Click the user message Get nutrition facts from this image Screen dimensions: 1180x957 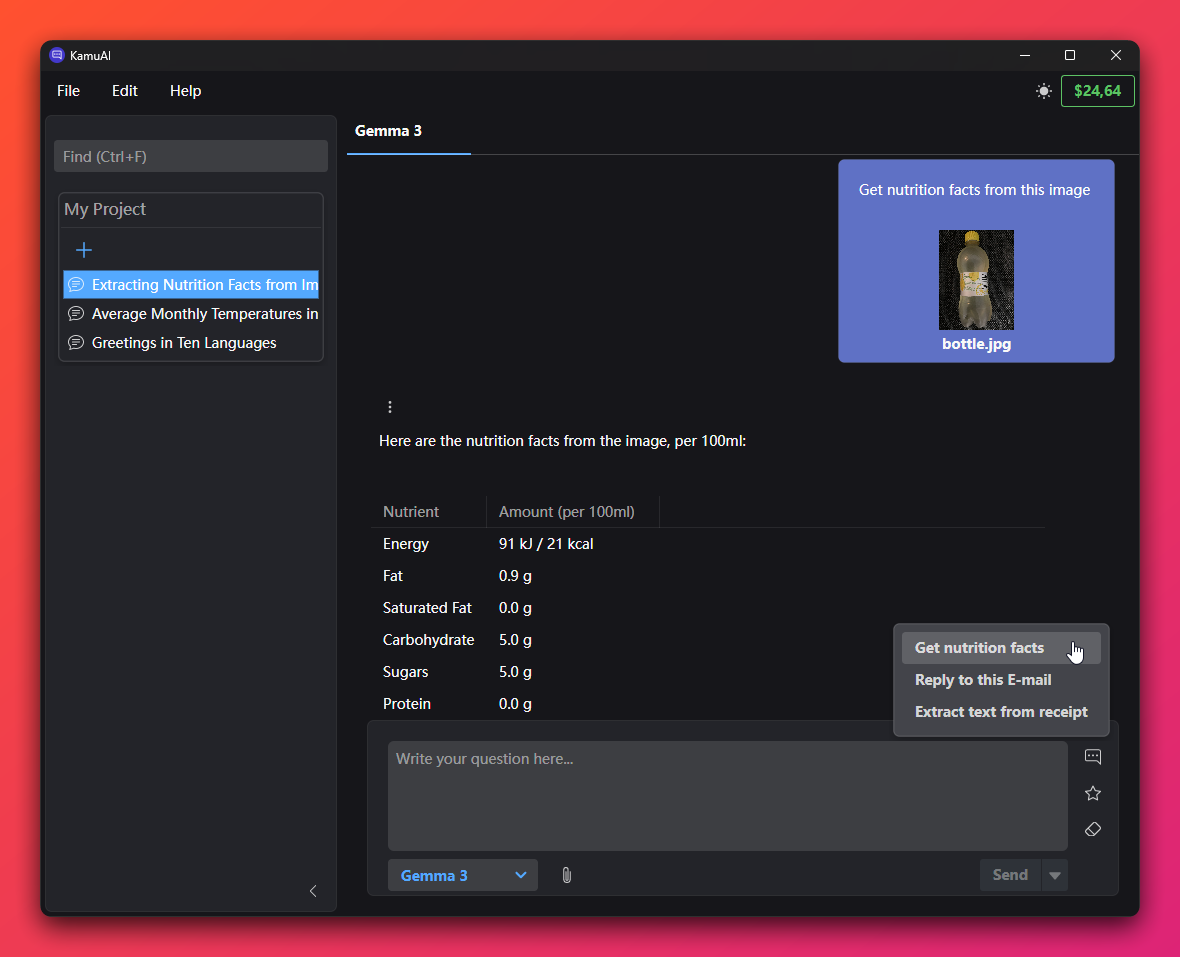click(975, 190)
